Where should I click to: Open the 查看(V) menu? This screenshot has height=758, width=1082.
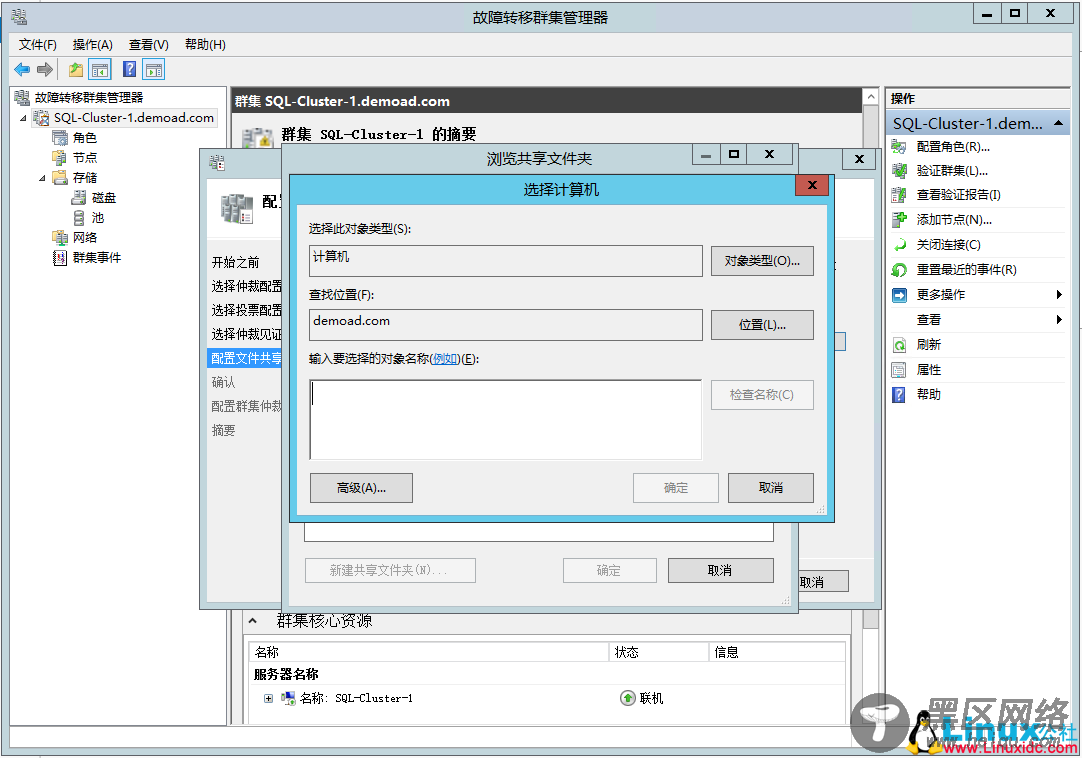pyautogui.click(x=148, y=45)
